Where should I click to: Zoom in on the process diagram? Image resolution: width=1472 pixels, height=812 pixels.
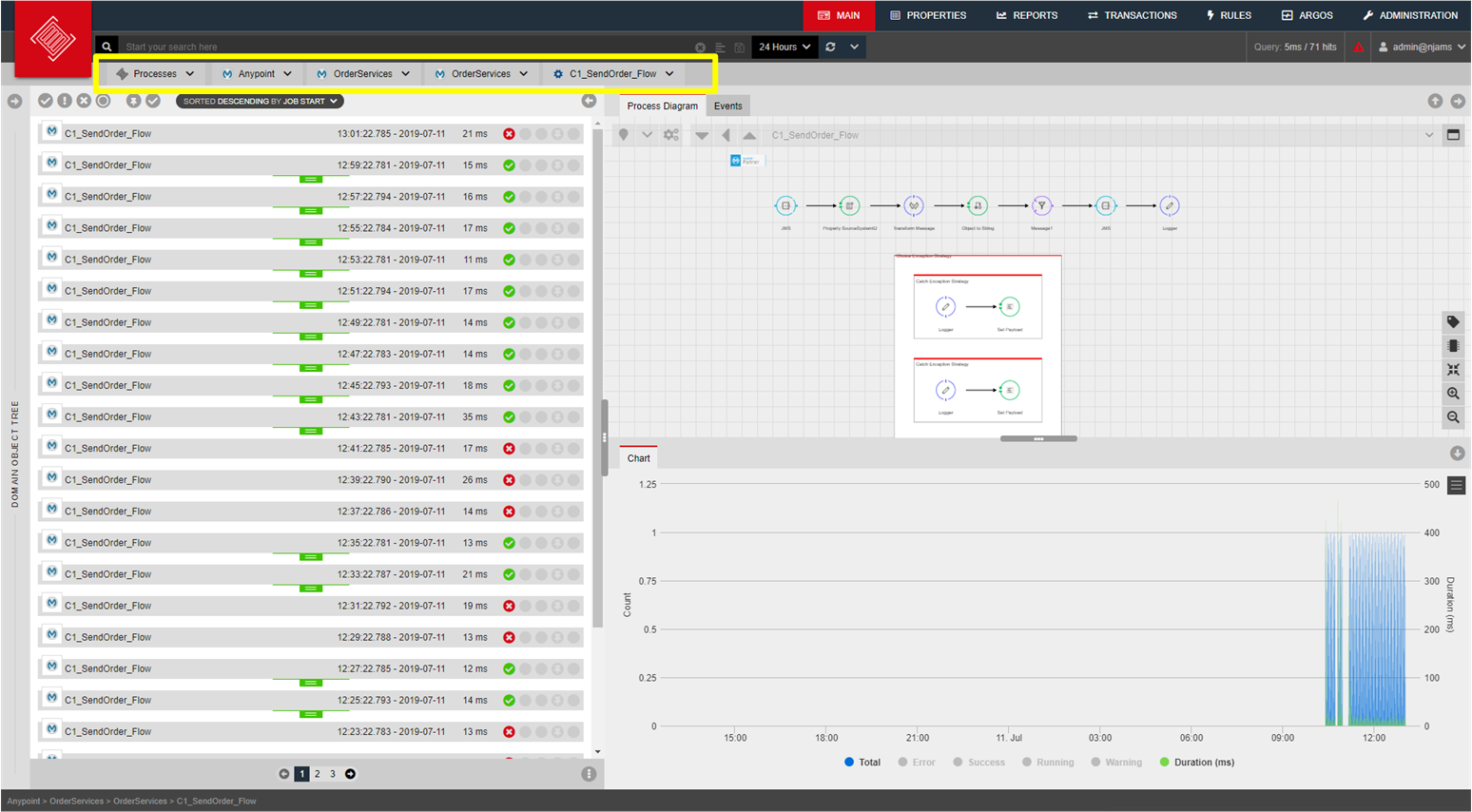coord(1453,394)
